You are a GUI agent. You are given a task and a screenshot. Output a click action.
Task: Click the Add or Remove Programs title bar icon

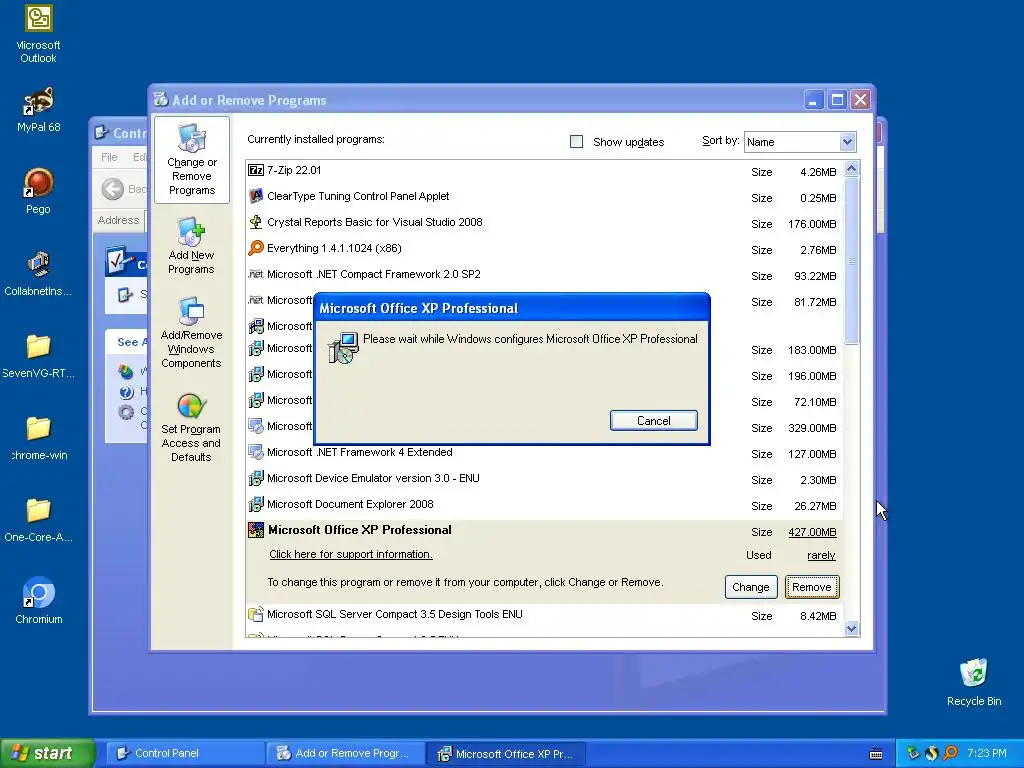pyautogui.click(x=161, y=99)
